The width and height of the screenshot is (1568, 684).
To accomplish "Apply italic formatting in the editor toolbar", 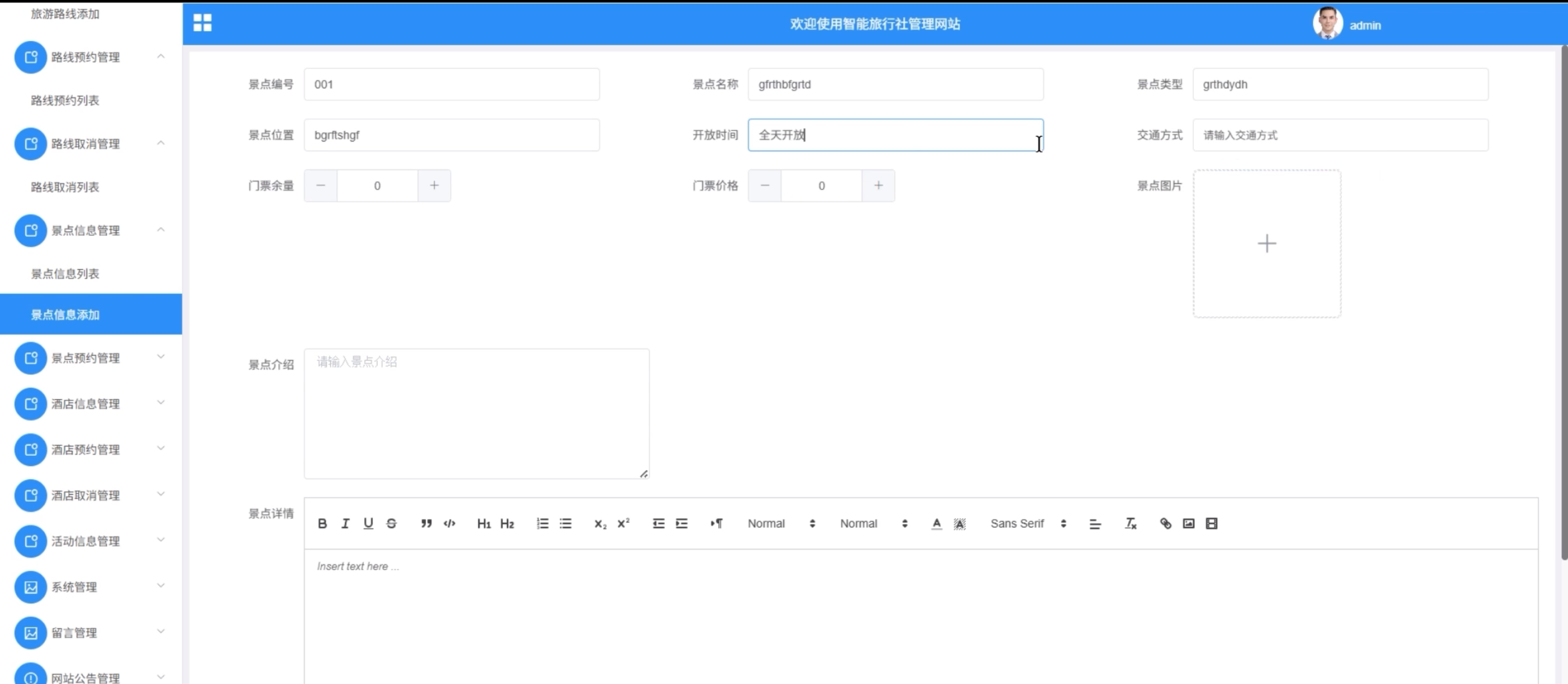I will [345, 523].
